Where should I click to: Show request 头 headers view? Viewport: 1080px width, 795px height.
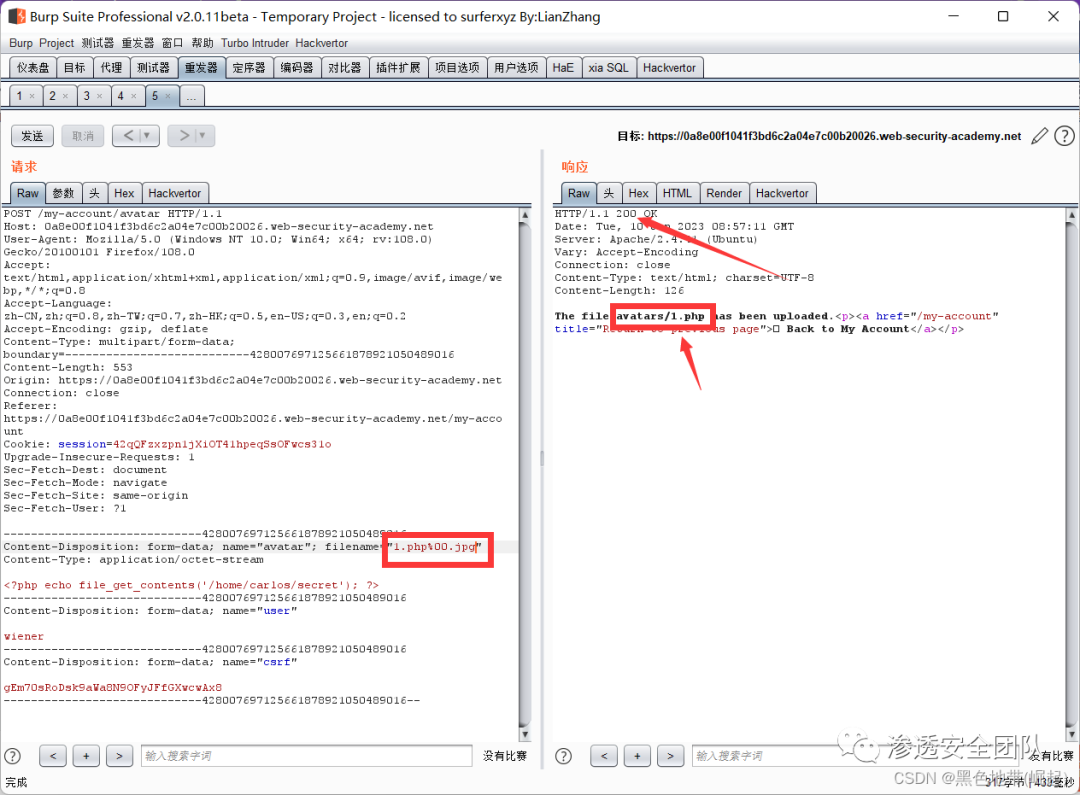tap(94, 194)
